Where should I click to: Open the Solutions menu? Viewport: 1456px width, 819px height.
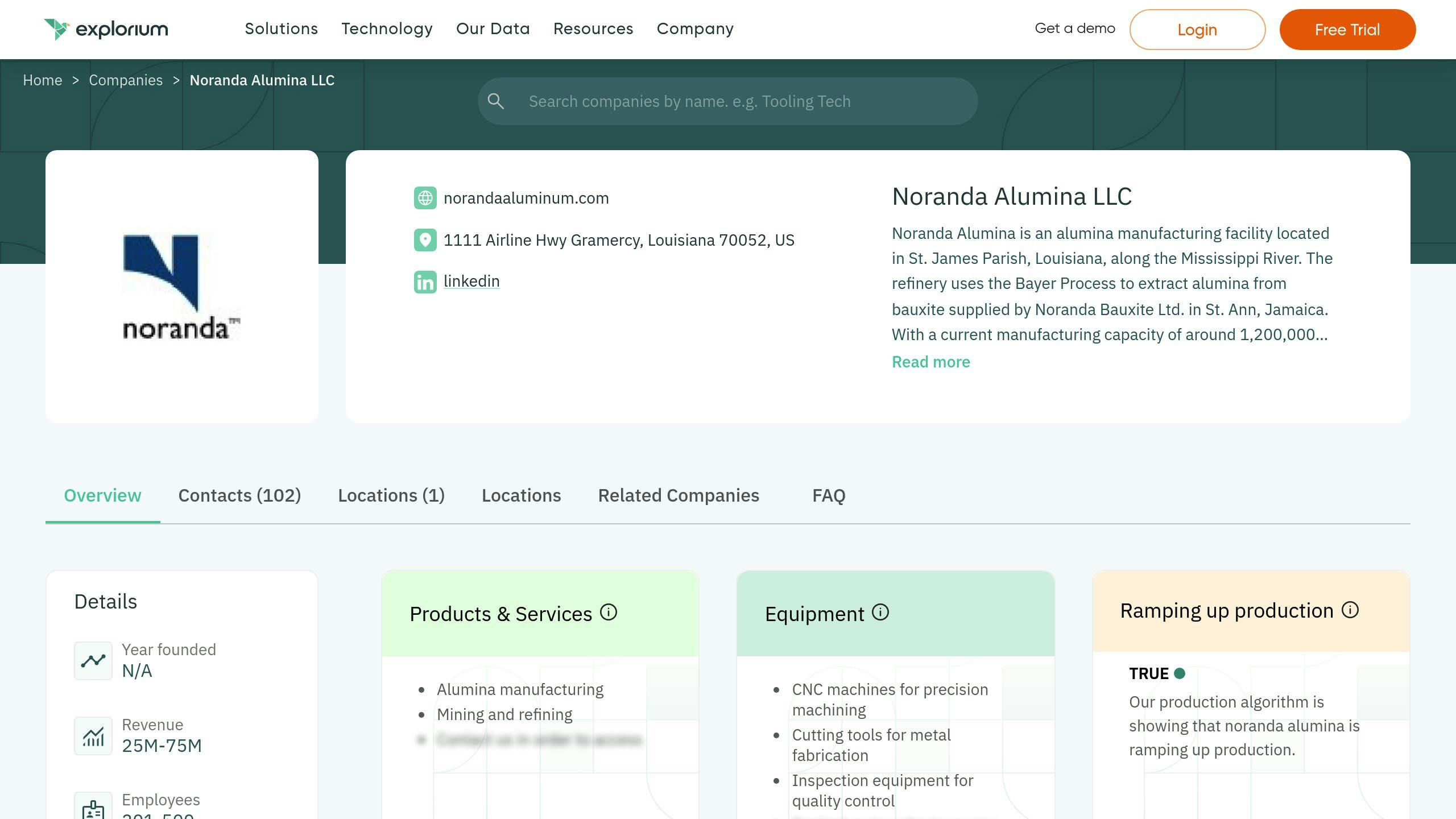[282, 29]
